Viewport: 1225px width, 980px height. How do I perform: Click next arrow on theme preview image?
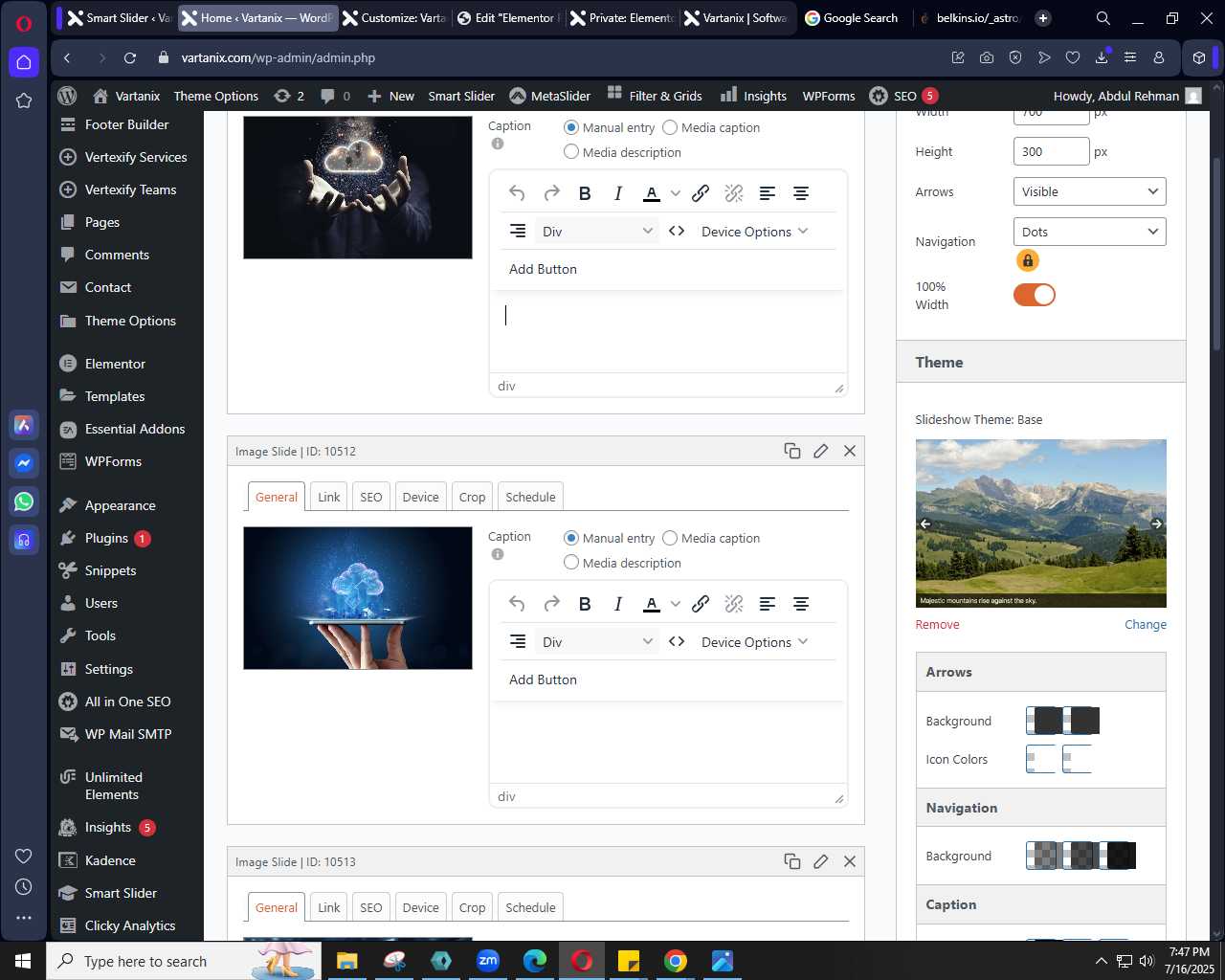(1156, 523)
